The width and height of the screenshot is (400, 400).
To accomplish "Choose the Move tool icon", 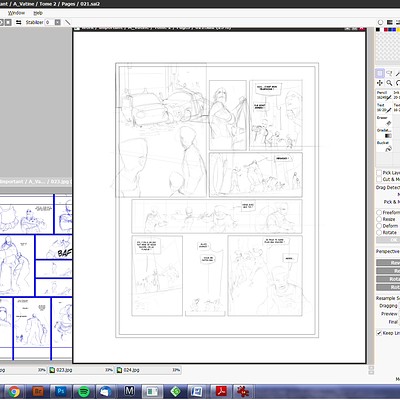I will (x=379, y=83).
